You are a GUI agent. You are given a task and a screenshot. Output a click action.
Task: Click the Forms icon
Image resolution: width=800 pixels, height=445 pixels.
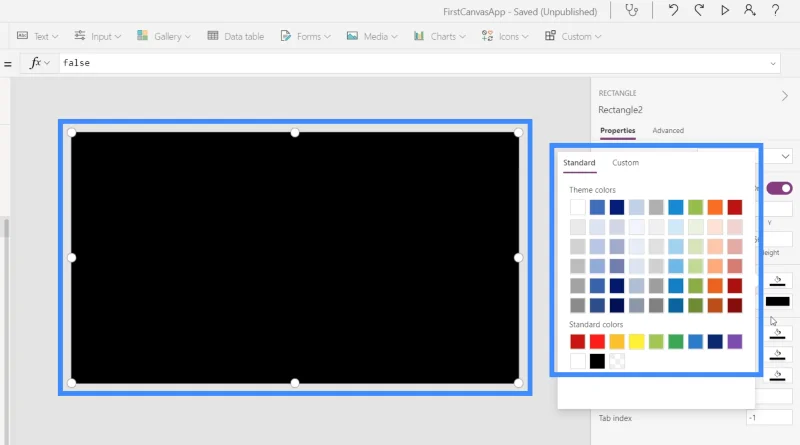pos(286,36)
